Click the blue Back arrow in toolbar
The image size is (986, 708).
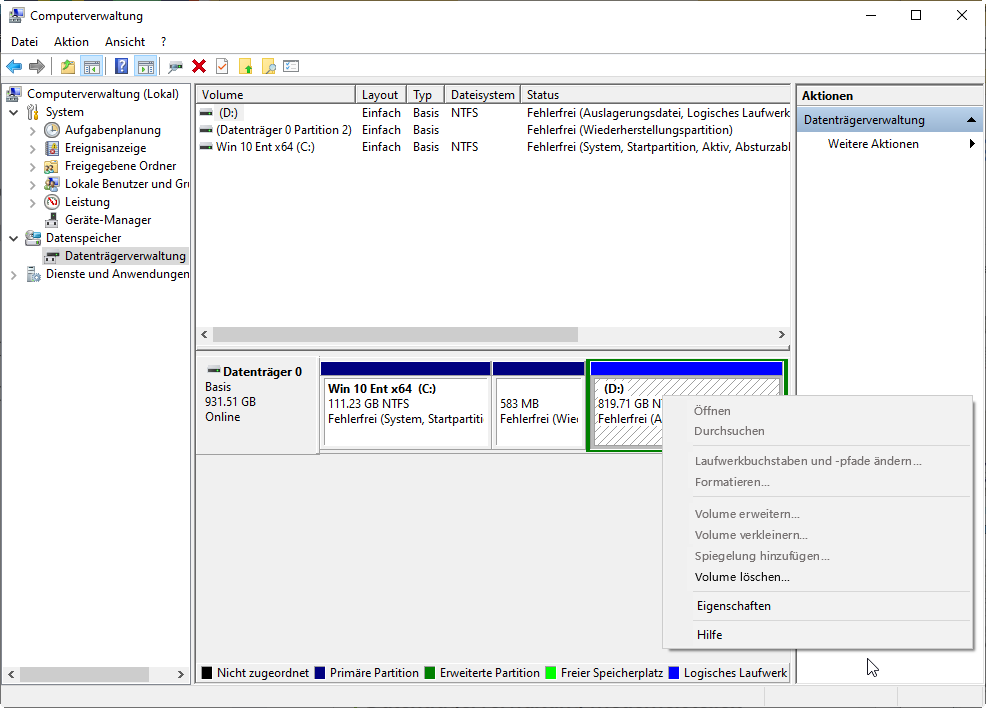click(14, 66)
